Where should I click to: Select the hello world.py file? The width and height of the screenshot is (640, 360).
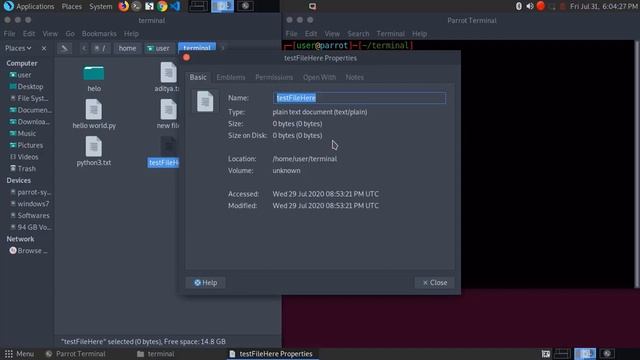[x=94, y=115]
